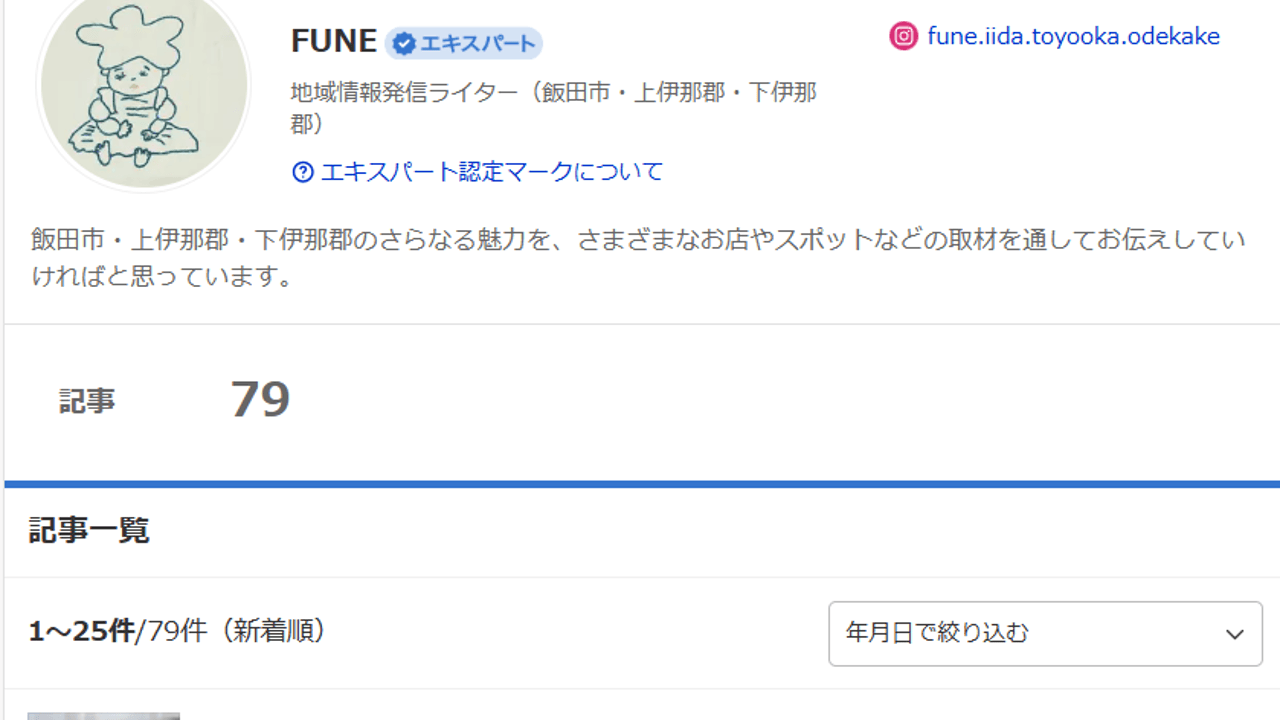Viewport: 1280px width, 720px height.
Task: Click the question mark help icon
Action: tap(302, 172)
